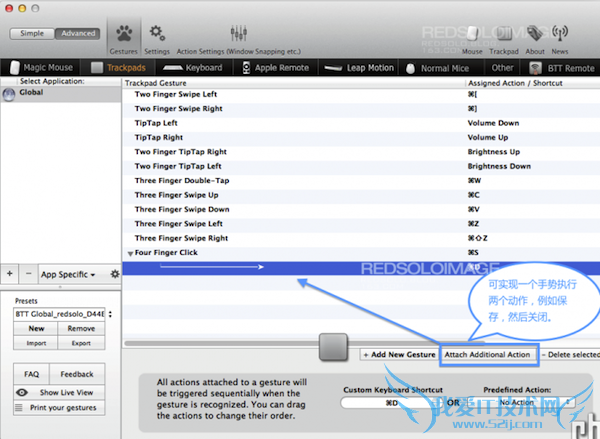Click the Trackpad Gesture column header

point(155,83)
